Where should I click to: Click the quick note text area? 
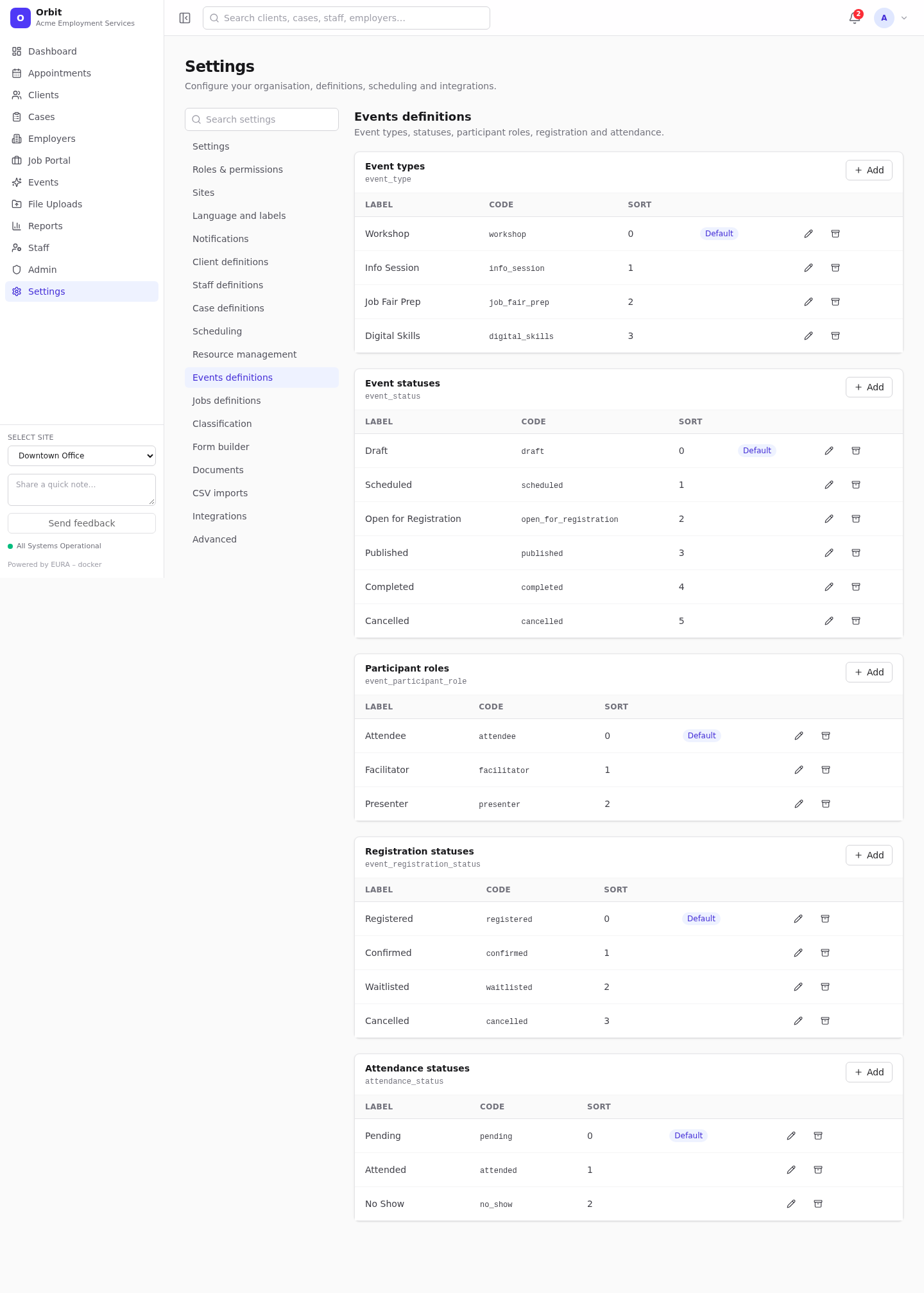pyautogui.click(x=81, y=490)
